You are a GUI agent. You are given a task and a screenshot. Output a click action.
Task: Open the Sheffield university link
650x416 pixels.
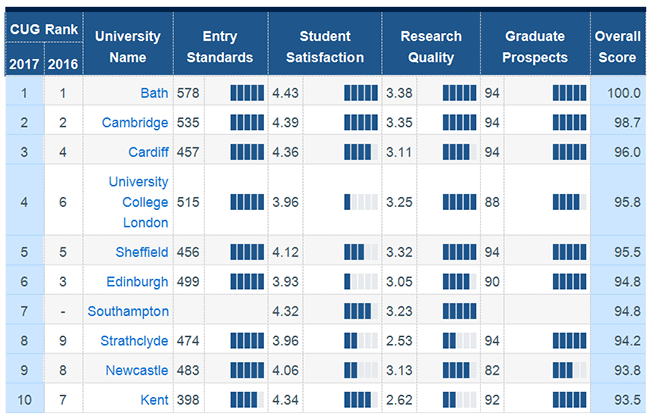click(142, 252)
